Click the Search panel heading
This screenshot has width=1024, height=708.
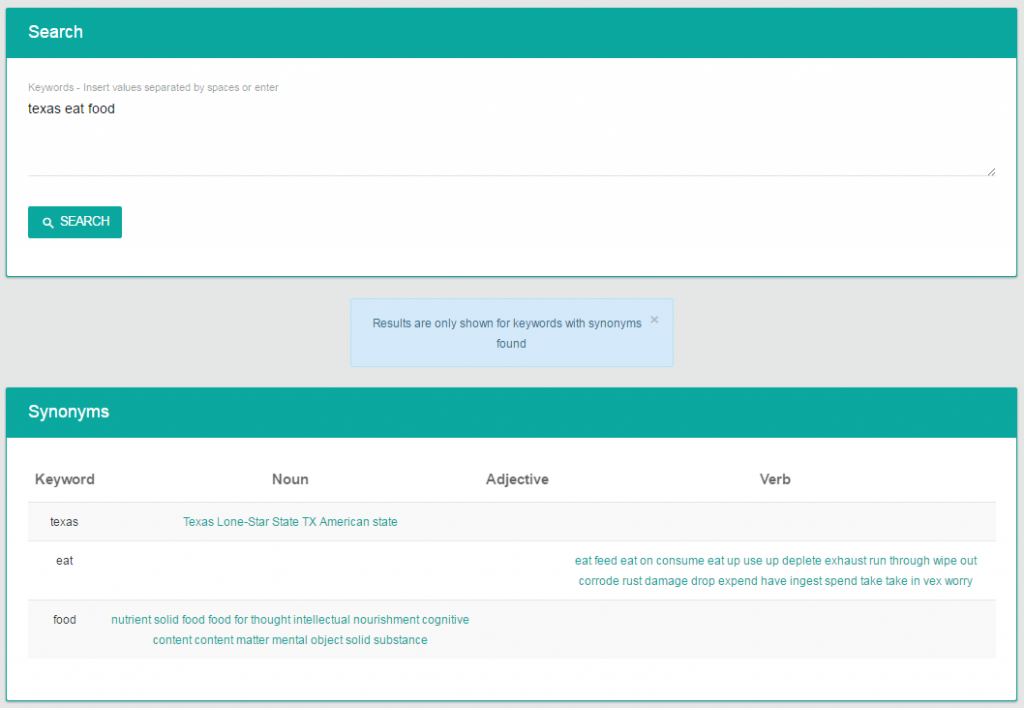(x=56, y=32)
